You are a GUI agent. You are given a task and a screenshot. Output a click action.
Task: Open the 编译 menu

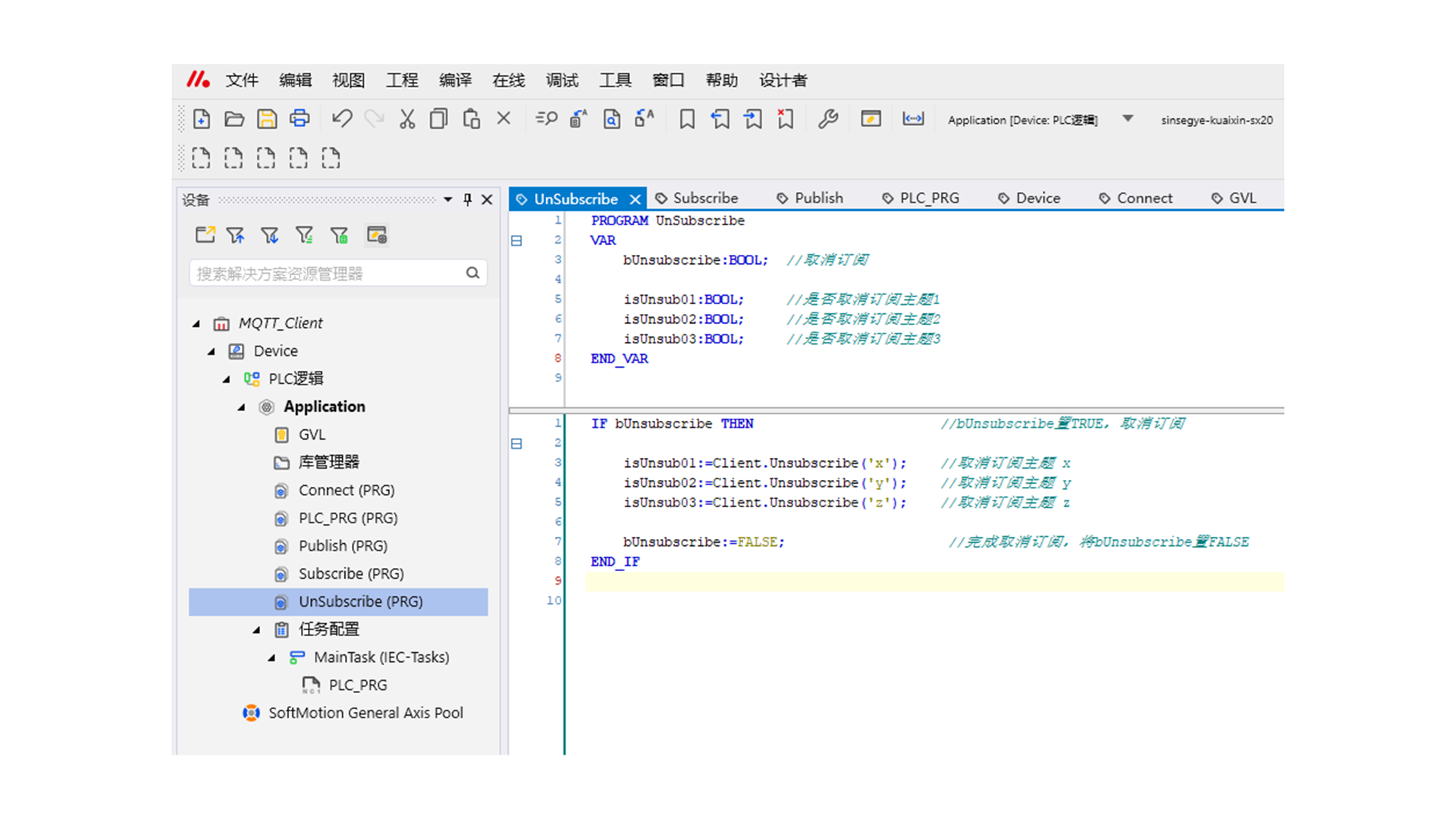(455, 80)
